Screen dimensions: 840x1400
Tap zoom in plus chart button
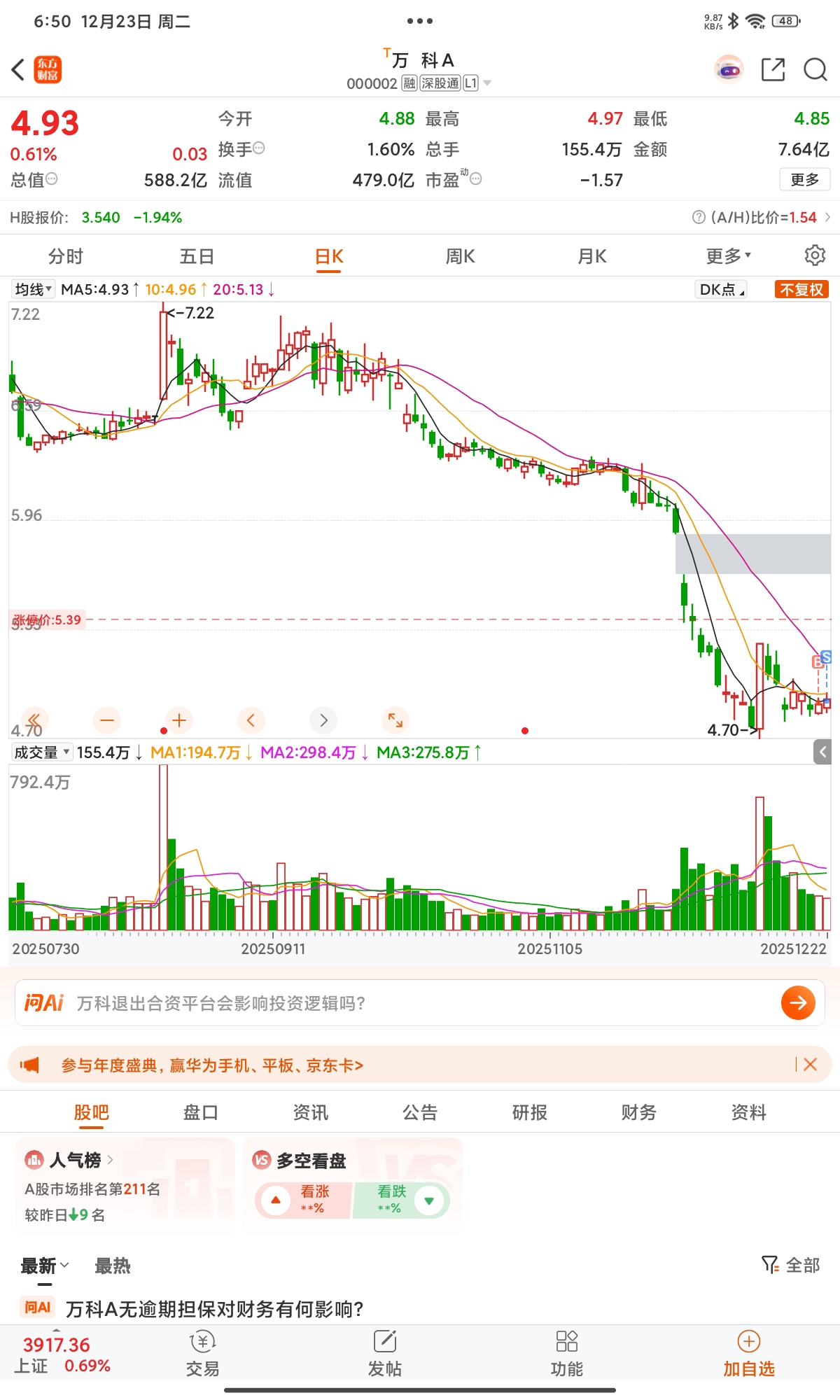coord(179,720)
